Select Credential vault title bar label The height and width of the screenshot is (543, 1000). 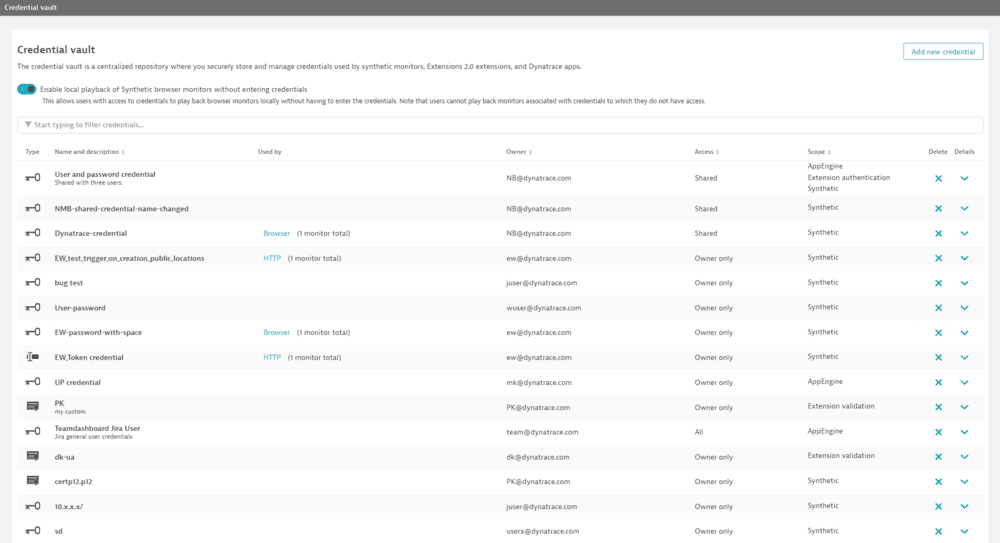click(x=31, y=8)
